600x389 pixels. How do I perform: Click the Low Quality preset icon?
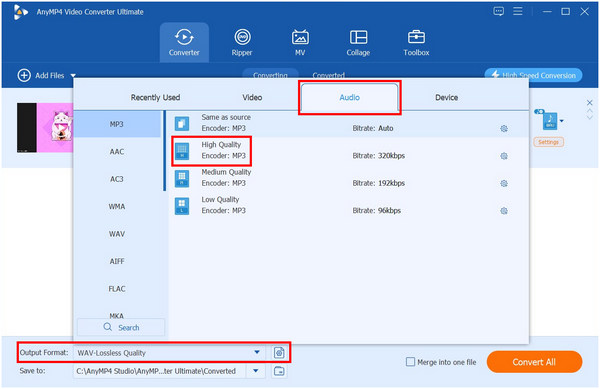coord(182,206)
